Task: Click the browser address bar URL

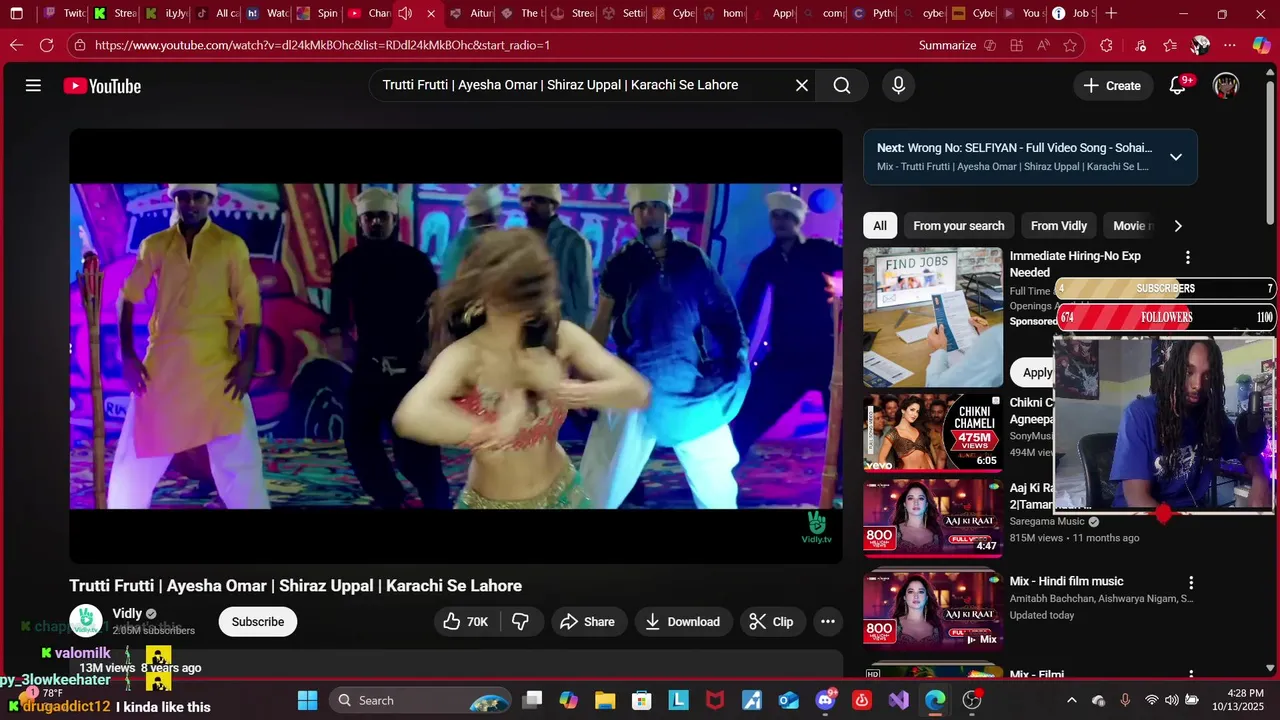Action: tap(322, 45)
